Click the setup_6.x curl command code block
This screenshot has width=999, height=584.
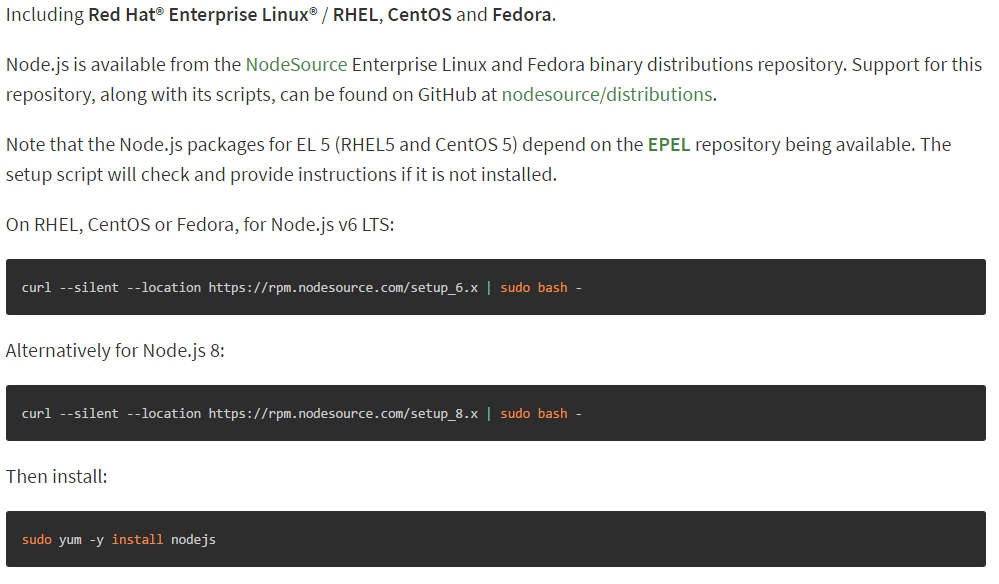coord(496,287)
